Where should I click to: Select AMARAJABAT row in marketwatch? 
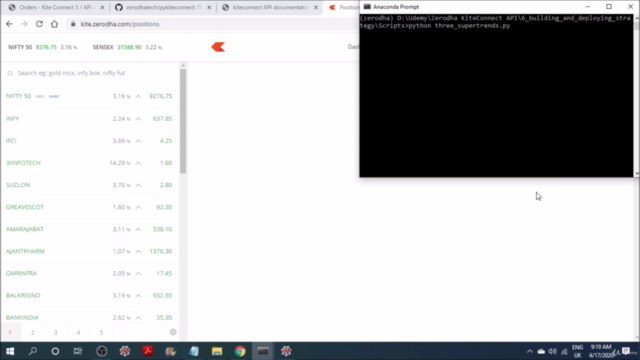pos(89,229)
